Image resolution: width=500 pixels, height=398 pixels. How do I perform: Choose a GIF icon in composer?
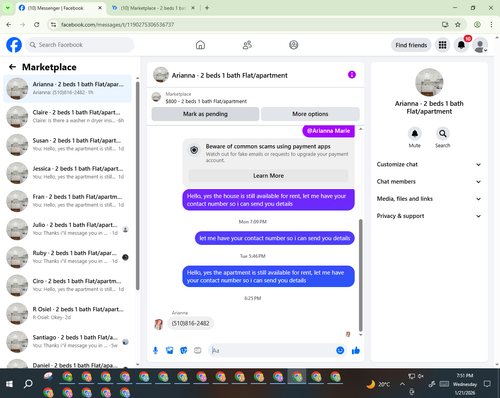(x=198, y=350)
